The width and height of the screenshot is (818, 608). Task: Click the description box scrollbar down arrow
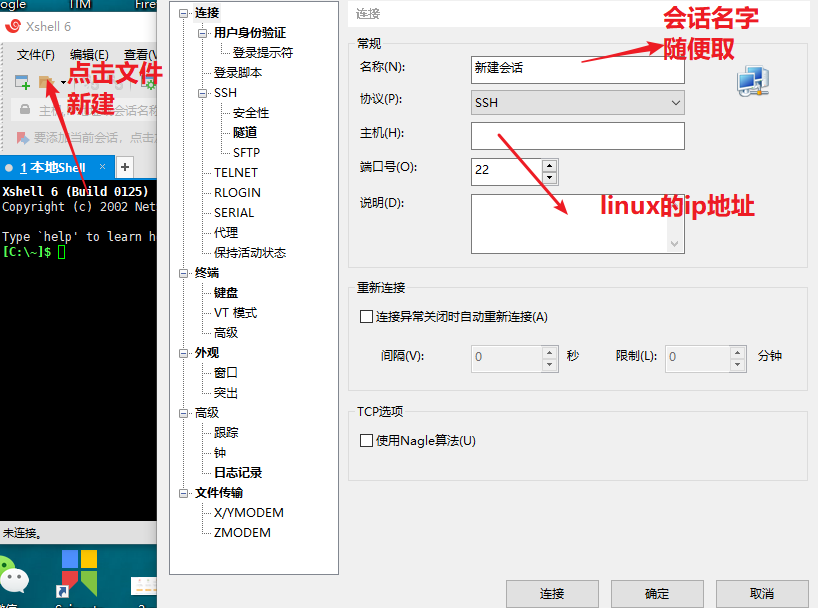pos(675,244)
